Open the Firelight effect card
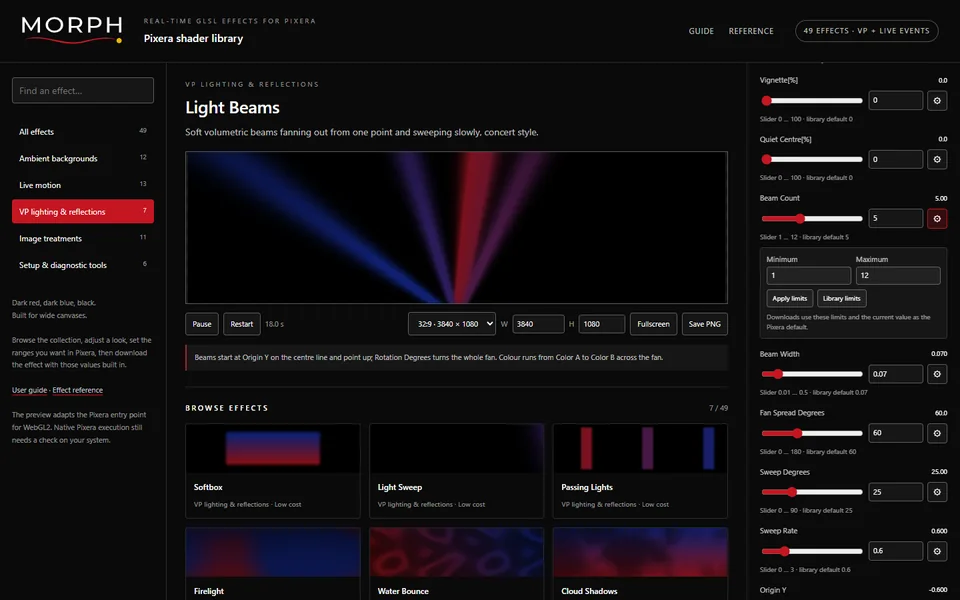The image size is (960, 600). pos(272,564)
